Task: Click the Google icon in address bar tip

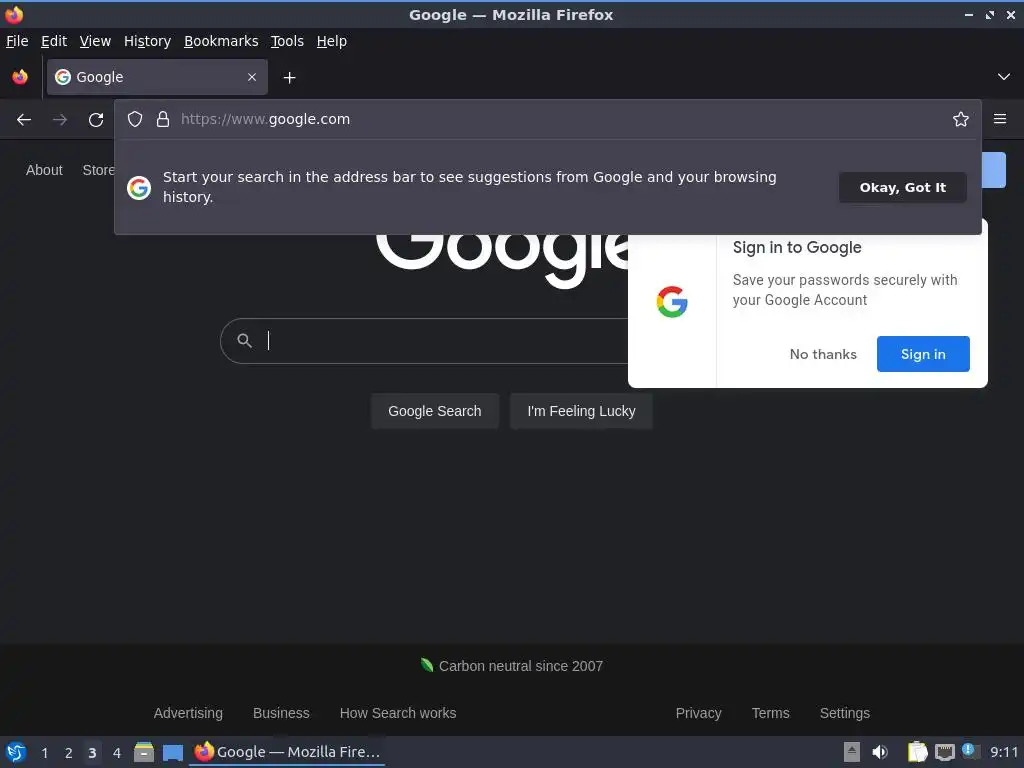Action: (139, 188)
